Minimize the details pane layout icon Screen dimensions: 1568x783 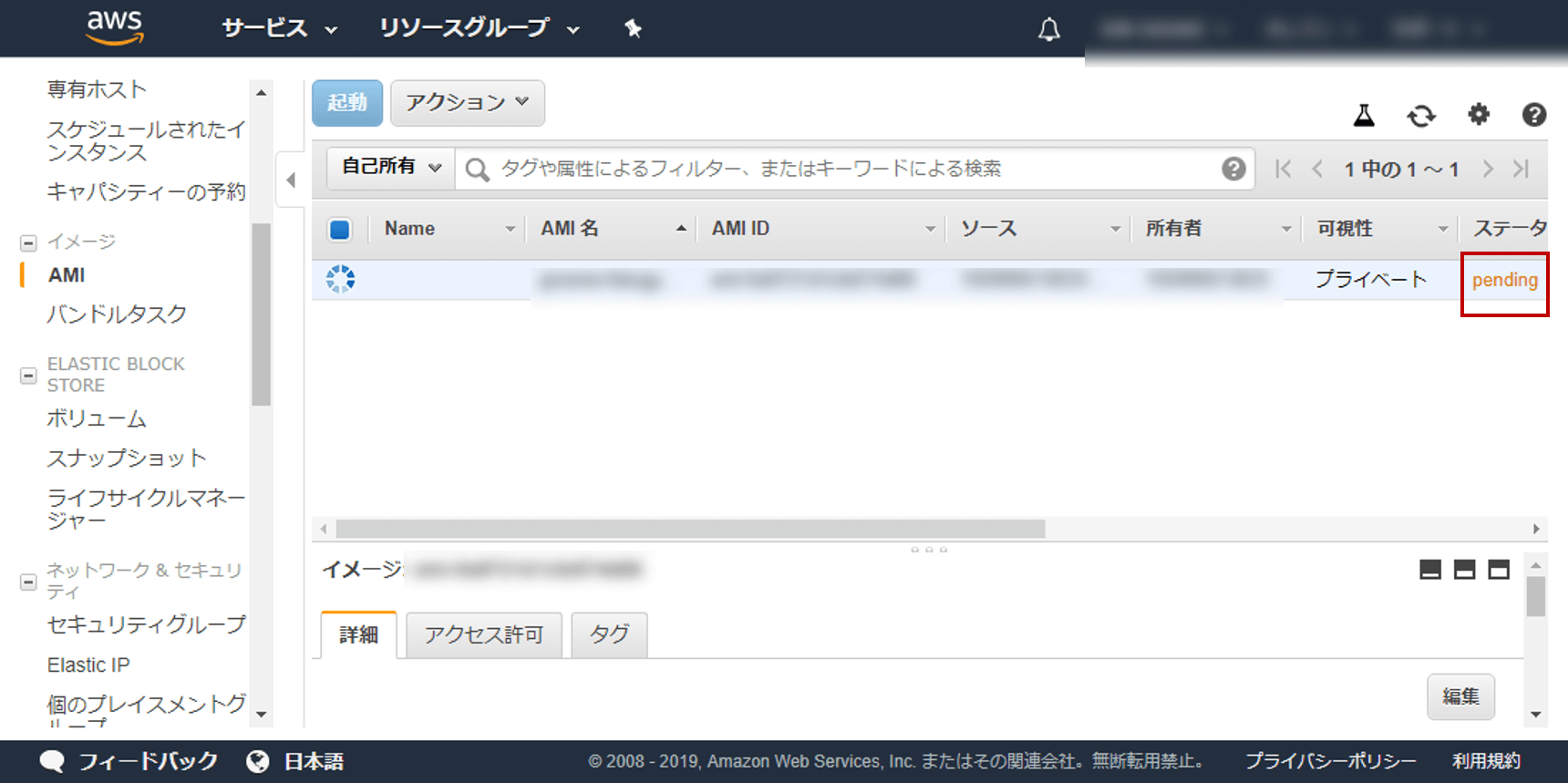[x=1430, y=570]
